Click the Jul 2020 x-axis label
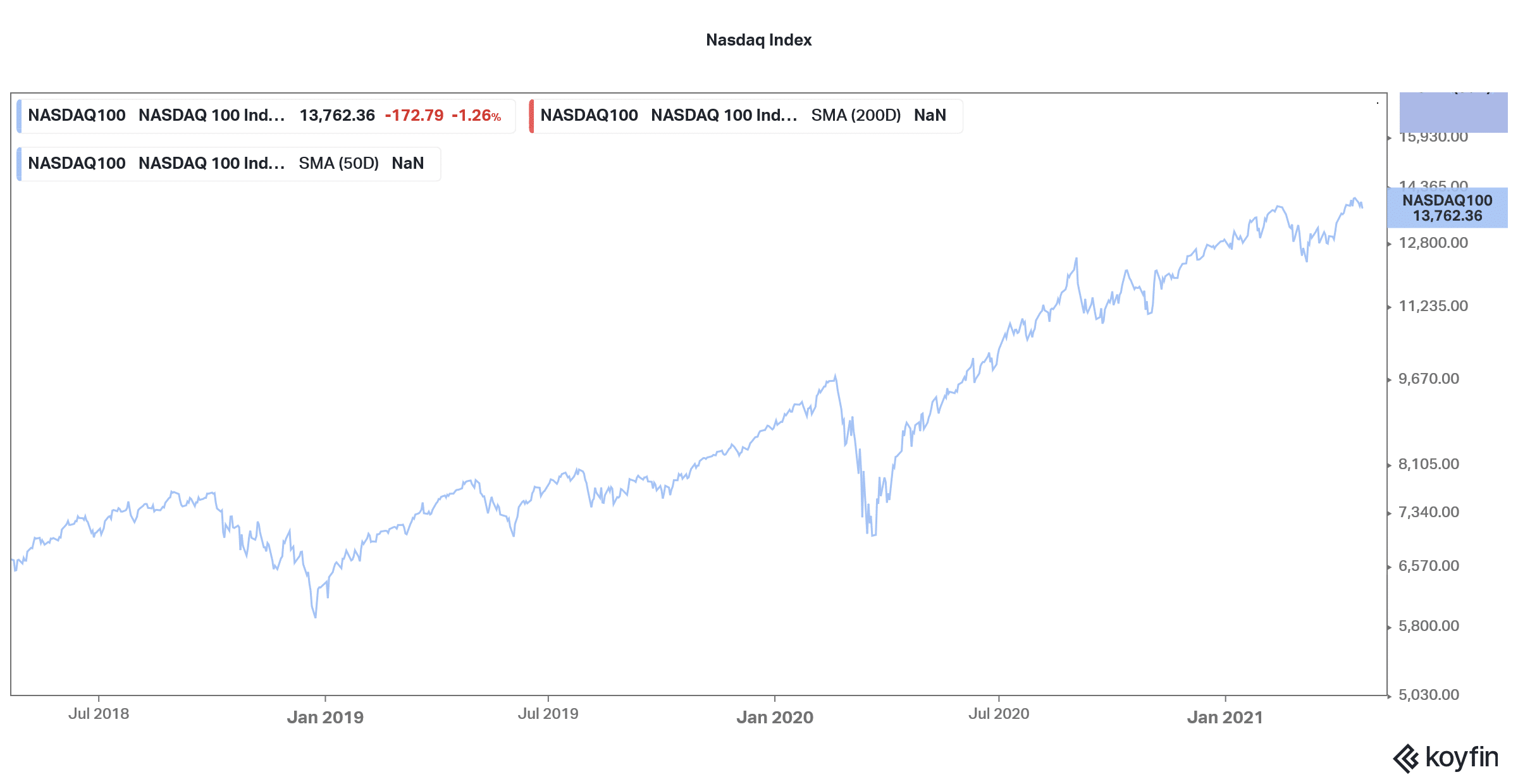The height and width of the screenshot is (784, 1518). pyautogui.click(x=999, y=714)
